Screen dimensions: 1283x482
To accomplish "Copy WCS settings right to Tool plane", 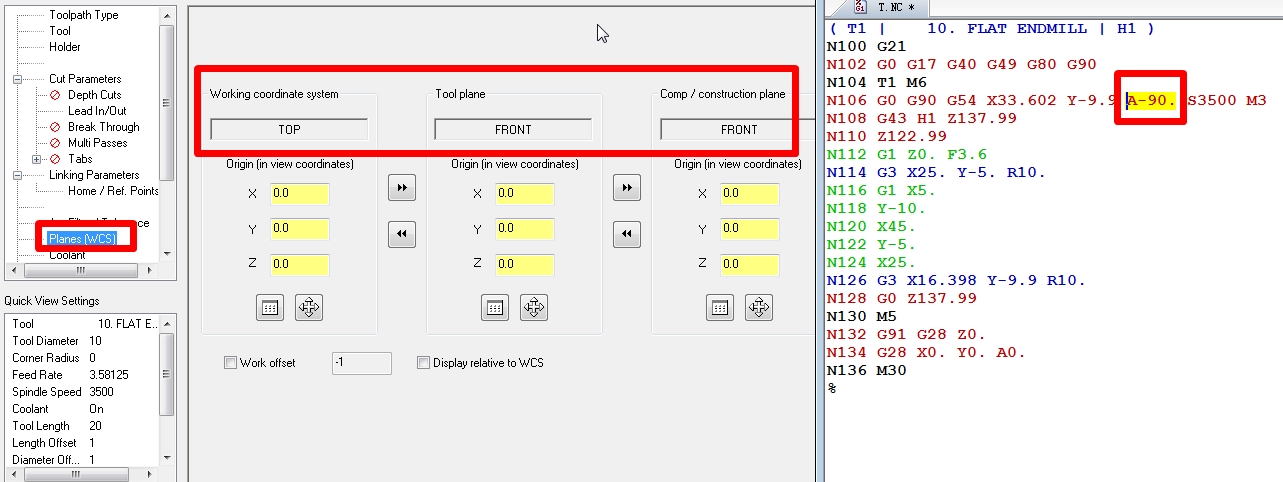I will 401,187.
